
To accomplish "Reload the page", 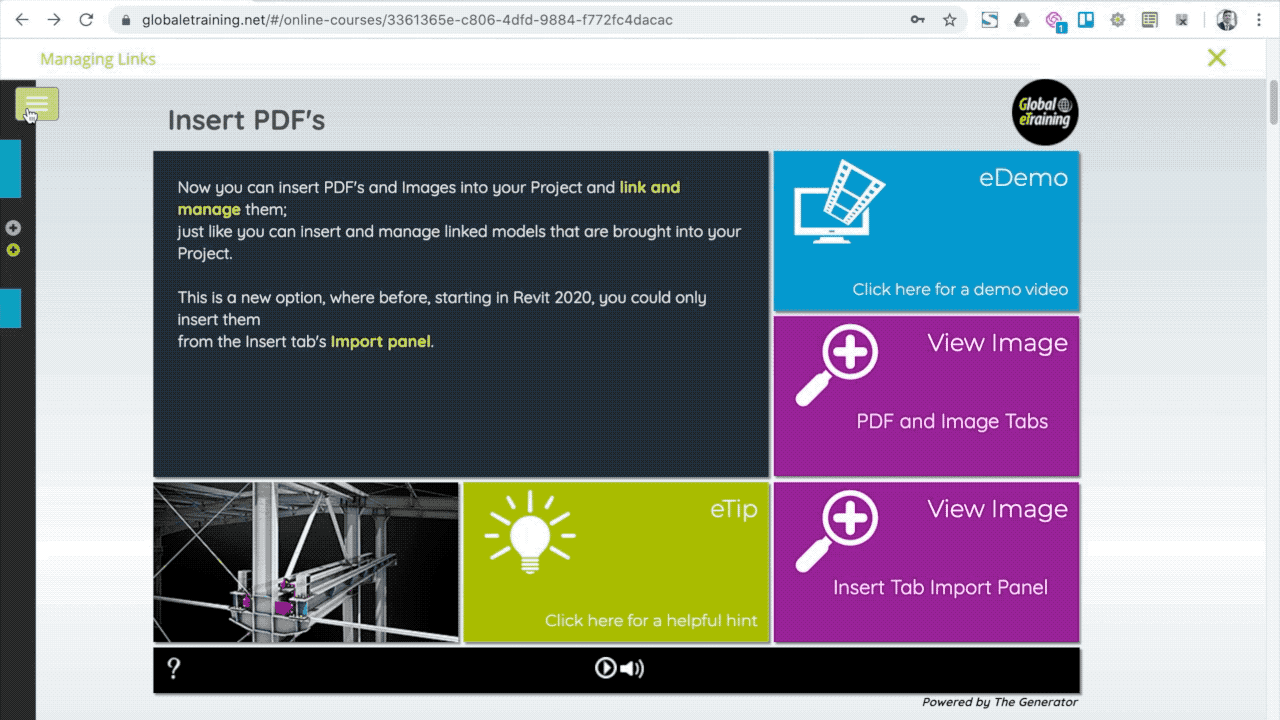I will 86,20.
